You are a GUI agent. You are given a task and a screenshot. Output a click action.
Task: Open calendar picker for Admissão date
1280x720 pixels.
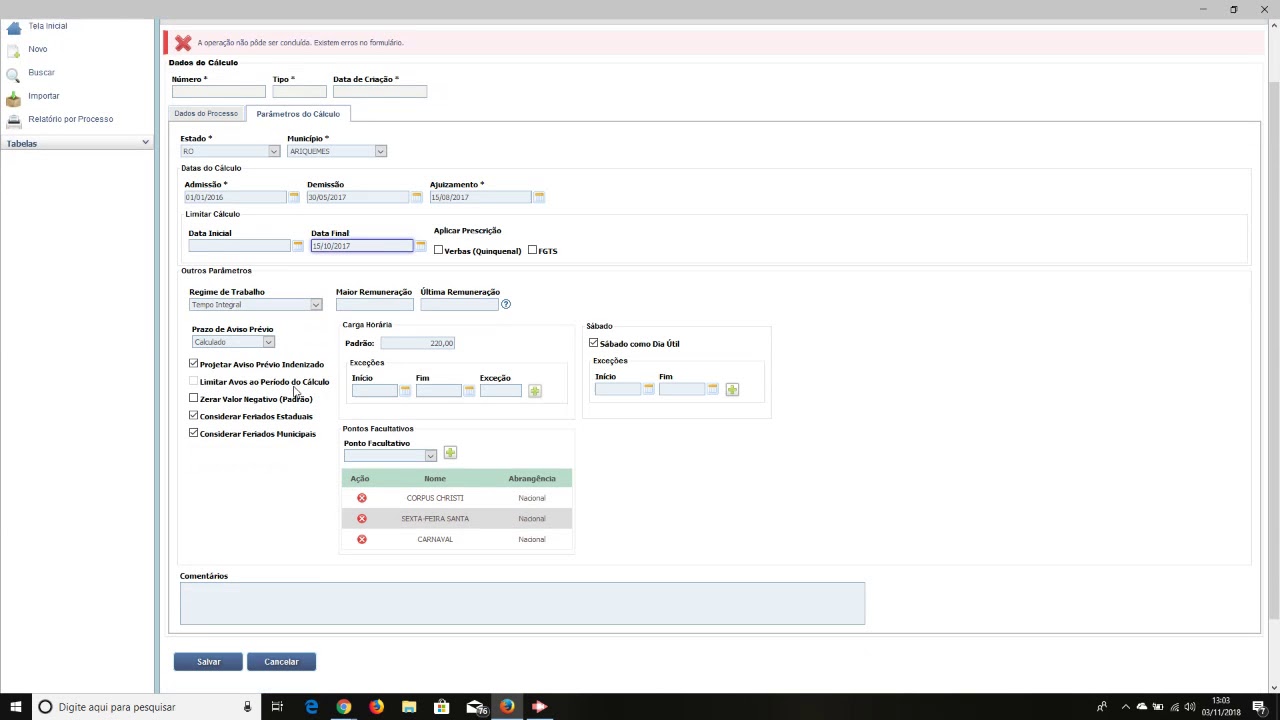293,197
